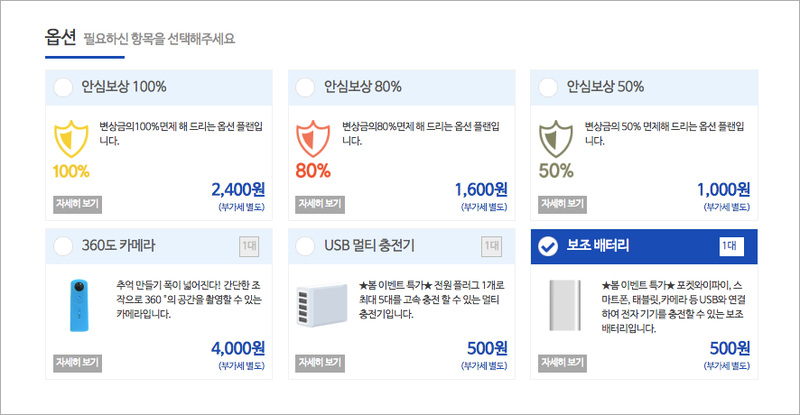Click 자세히 보기 under 안심보상 50%
800x415 pixels.
(563, 204)
